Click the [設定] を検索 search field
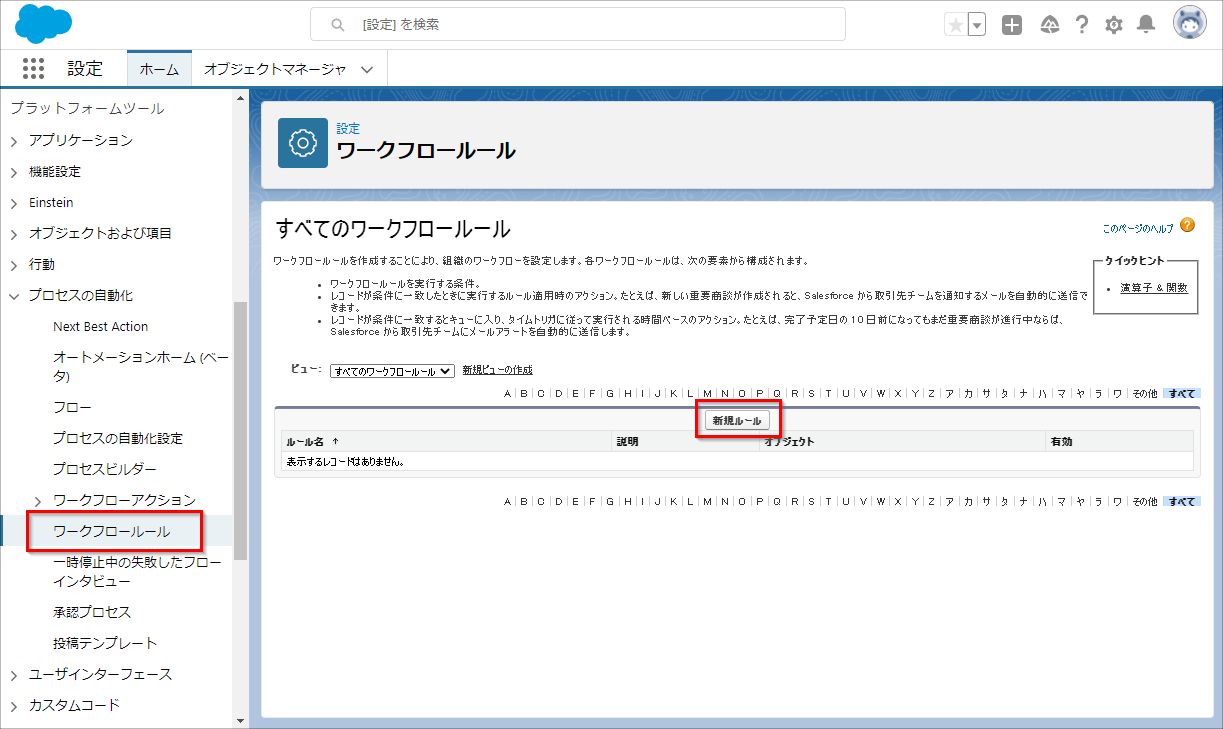 (578, 24)
